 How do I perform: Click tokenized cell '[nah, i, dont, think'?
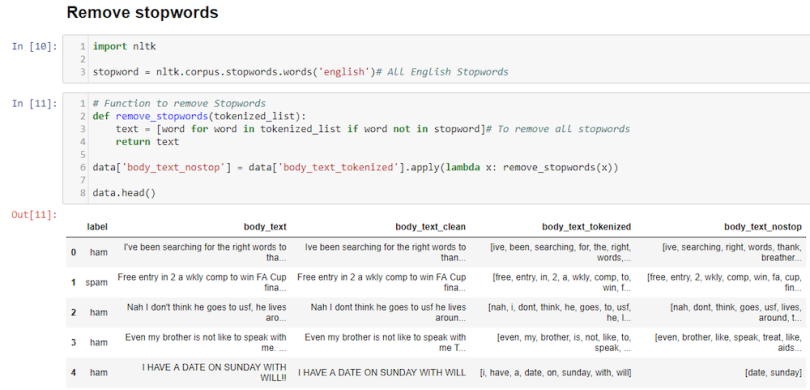(559, 312)
